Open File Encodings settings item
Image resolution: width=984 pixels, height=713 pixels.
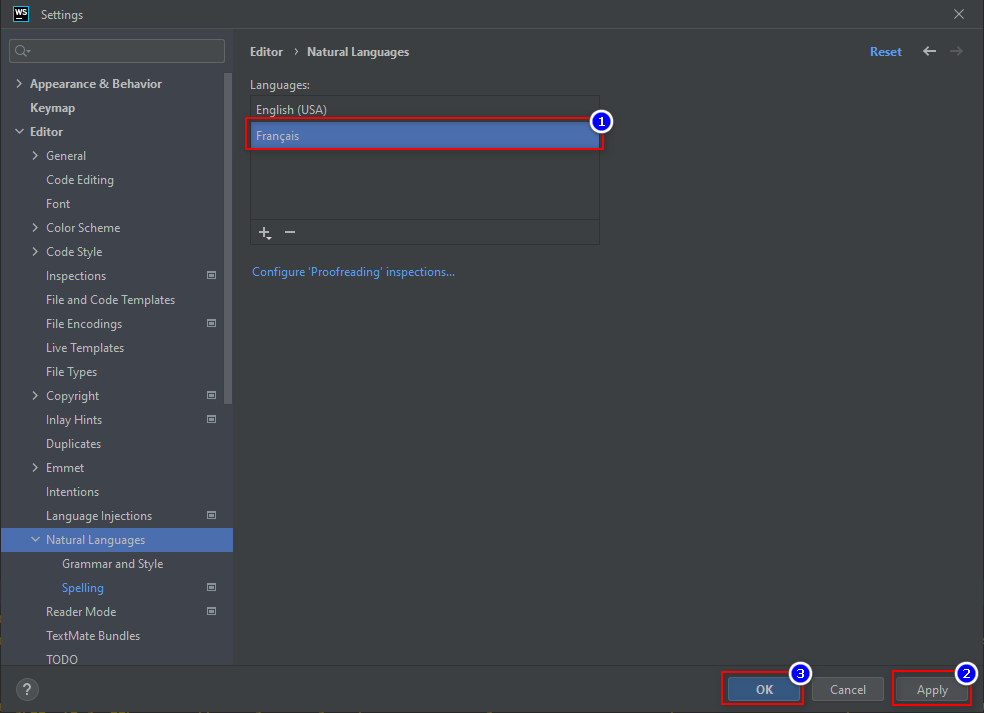pos(84,324)
